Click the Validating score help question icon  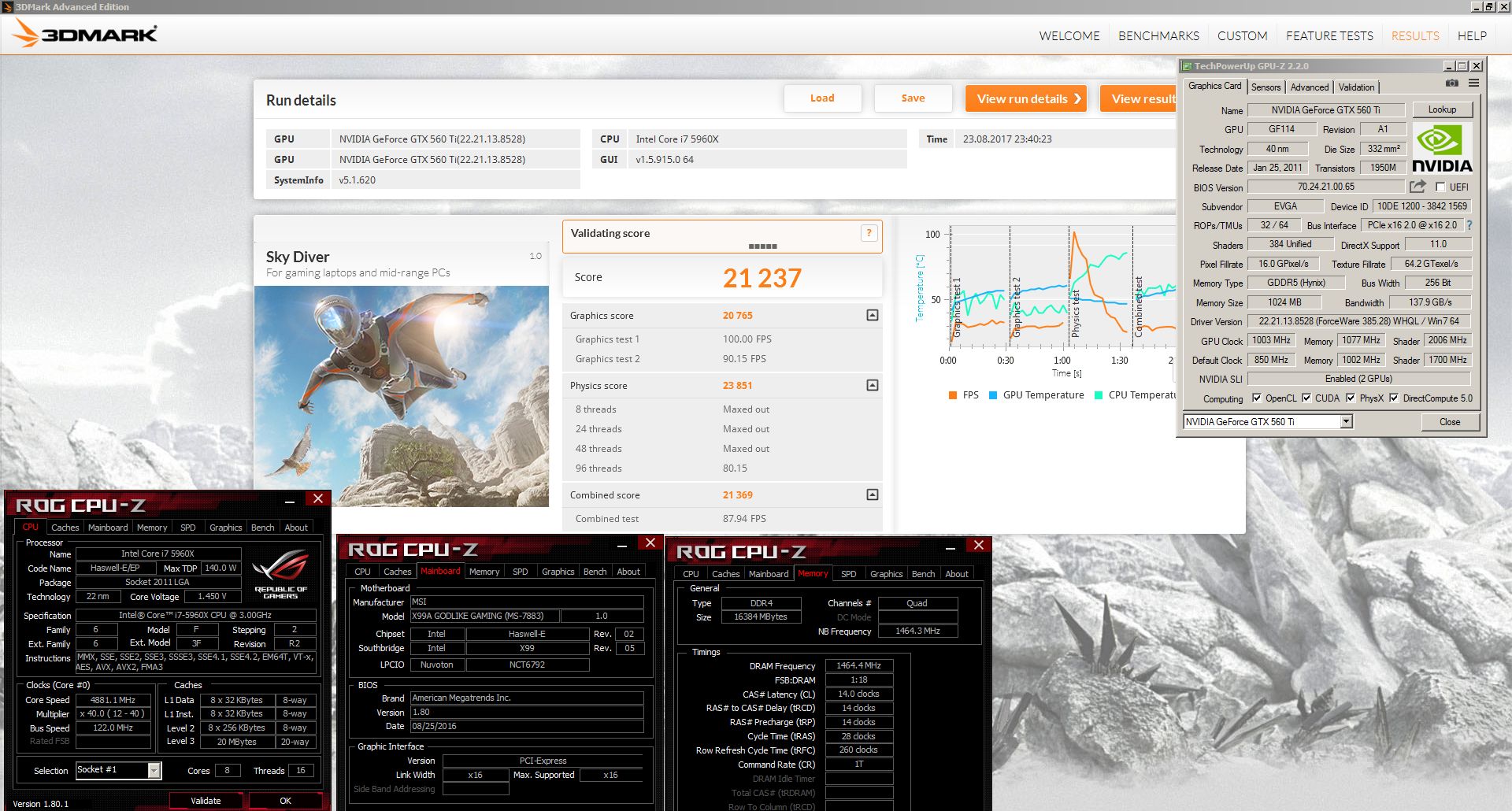(x=869, y=233)
